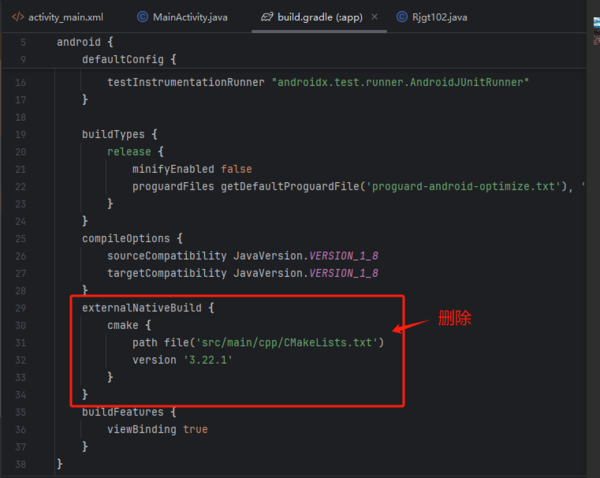600x478 pixels.
Task: Click 'viewBinding true' line
Action: [158, 429]
